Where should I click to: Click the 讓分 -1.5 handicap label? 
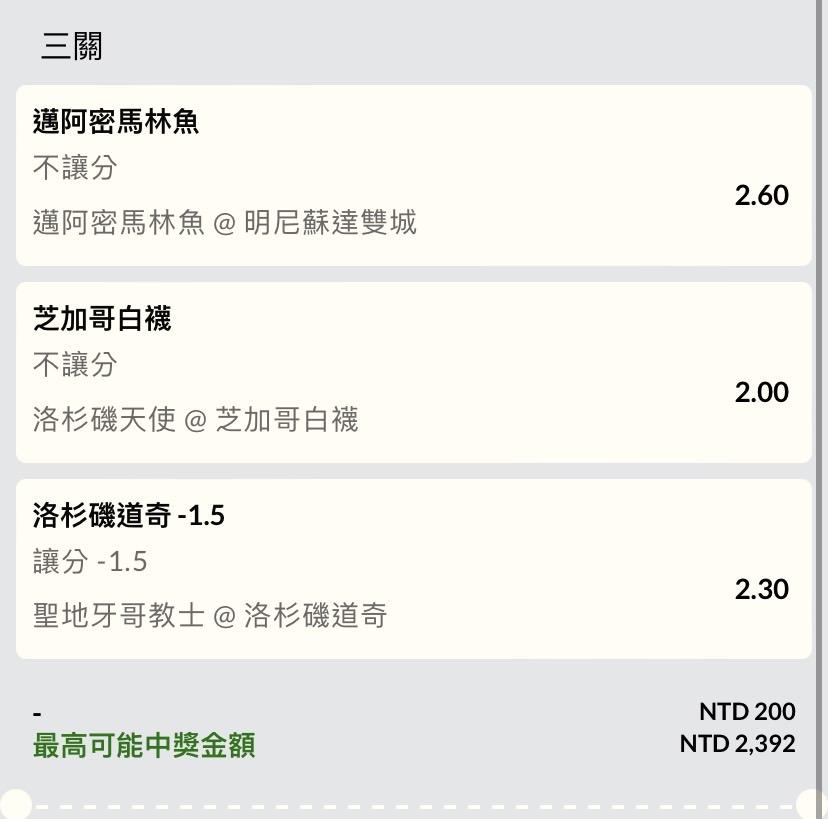click(90, 561)
